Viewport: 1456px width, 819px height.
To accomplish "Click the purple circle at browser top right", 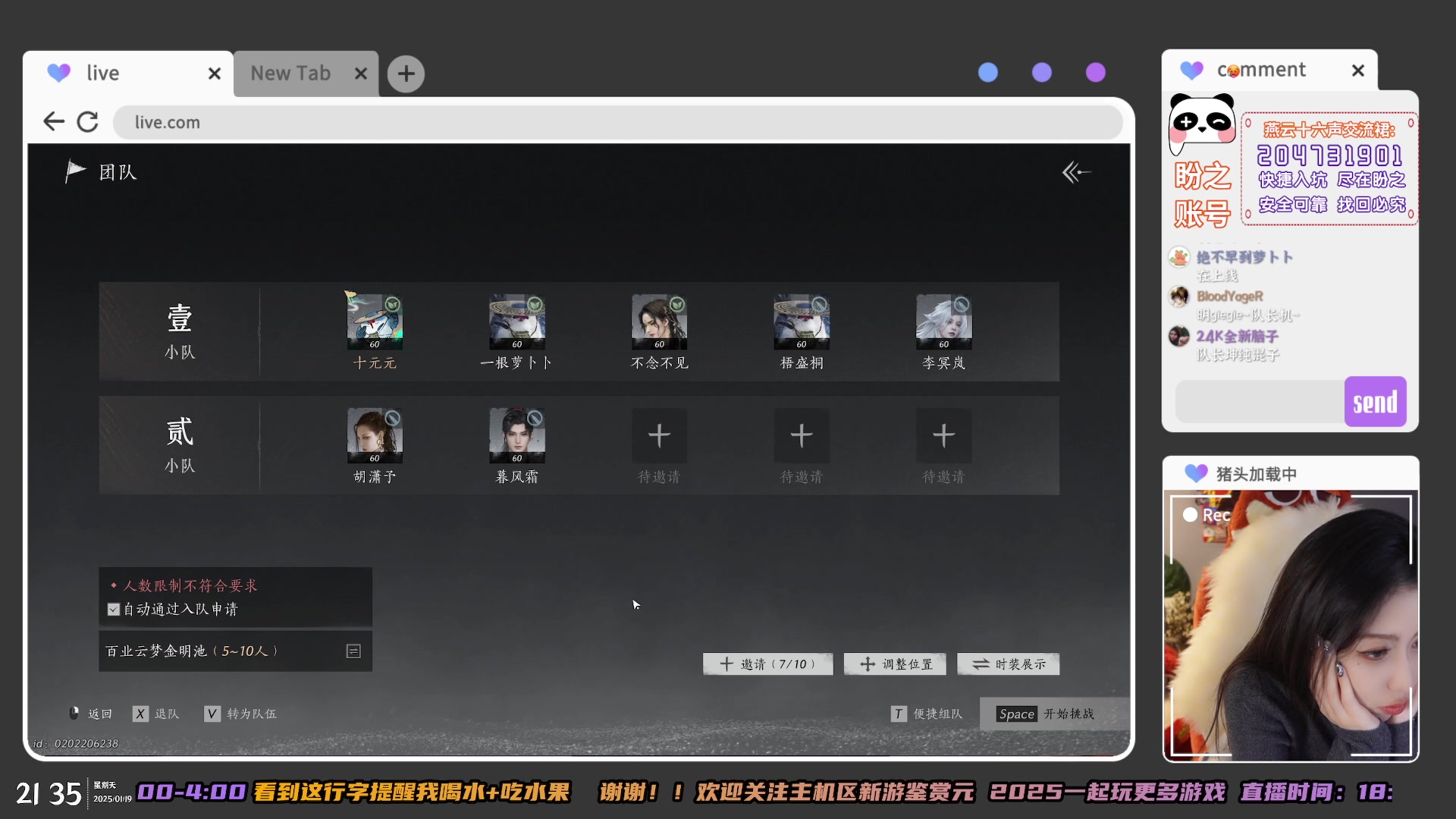I will point(1095,73).
